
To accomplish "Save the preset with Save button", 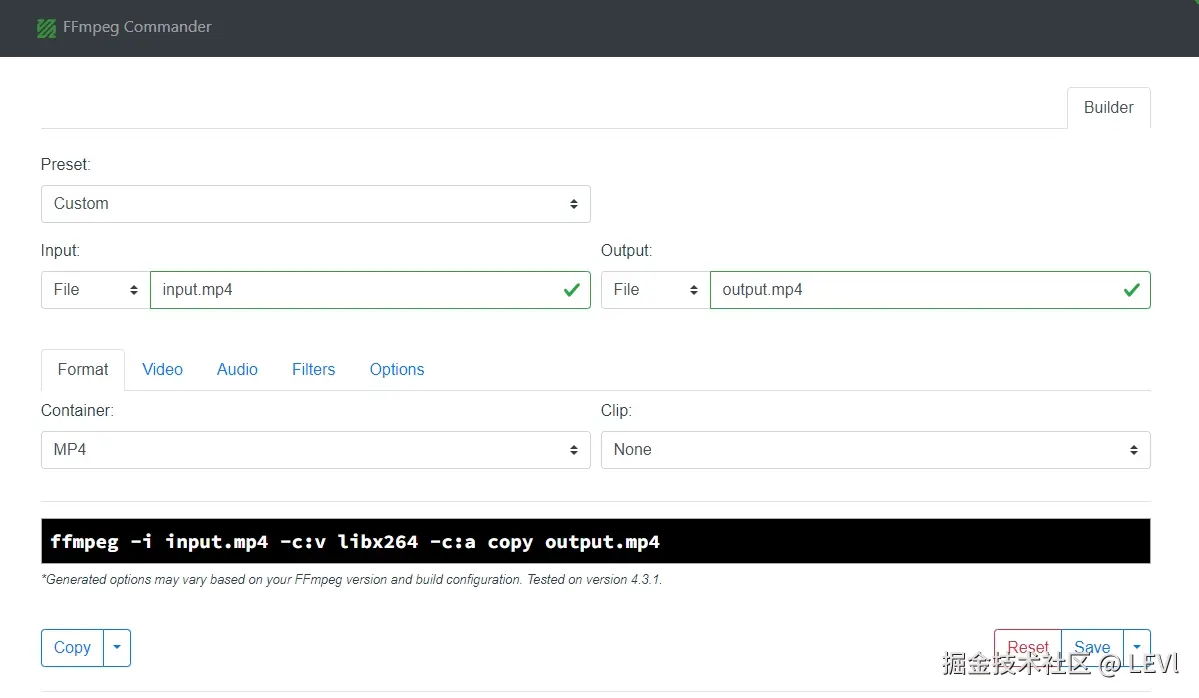I will [x=1092, y=648].
